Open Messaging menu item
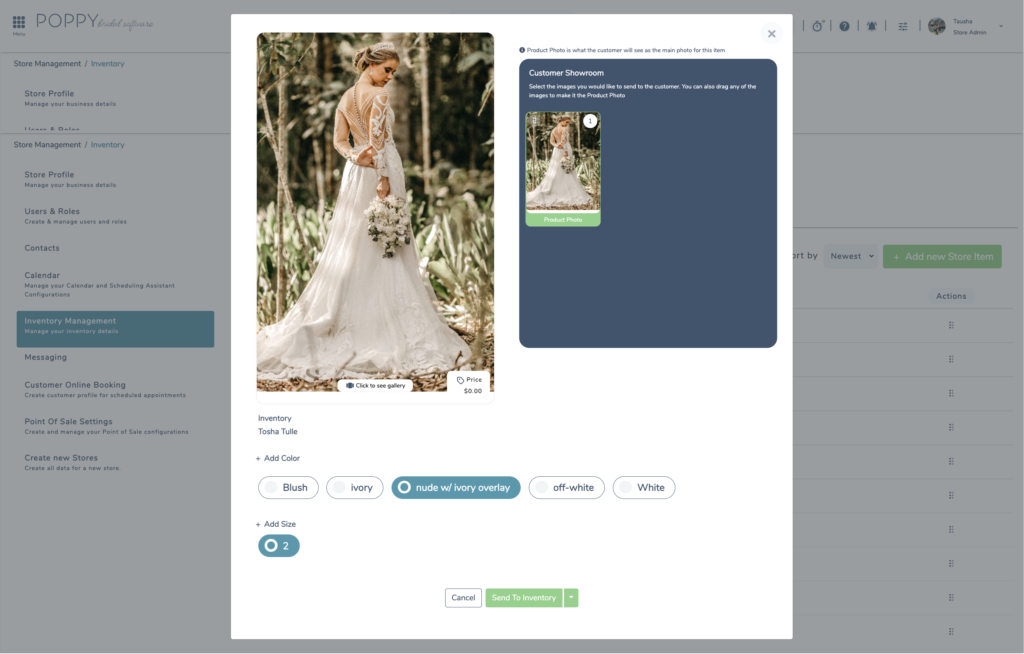The height and width of the screenshot is (654, 1024). tap(46, 357)
